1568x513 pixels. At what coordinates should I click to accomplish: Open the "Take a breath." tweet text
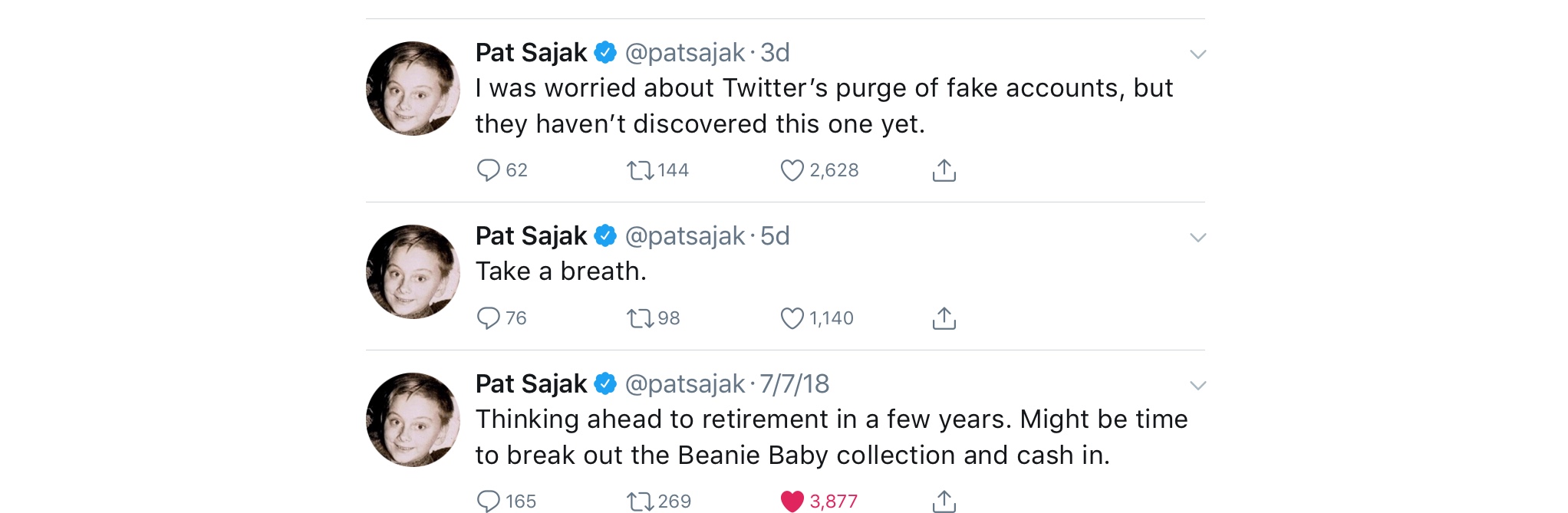coord(561,271)
